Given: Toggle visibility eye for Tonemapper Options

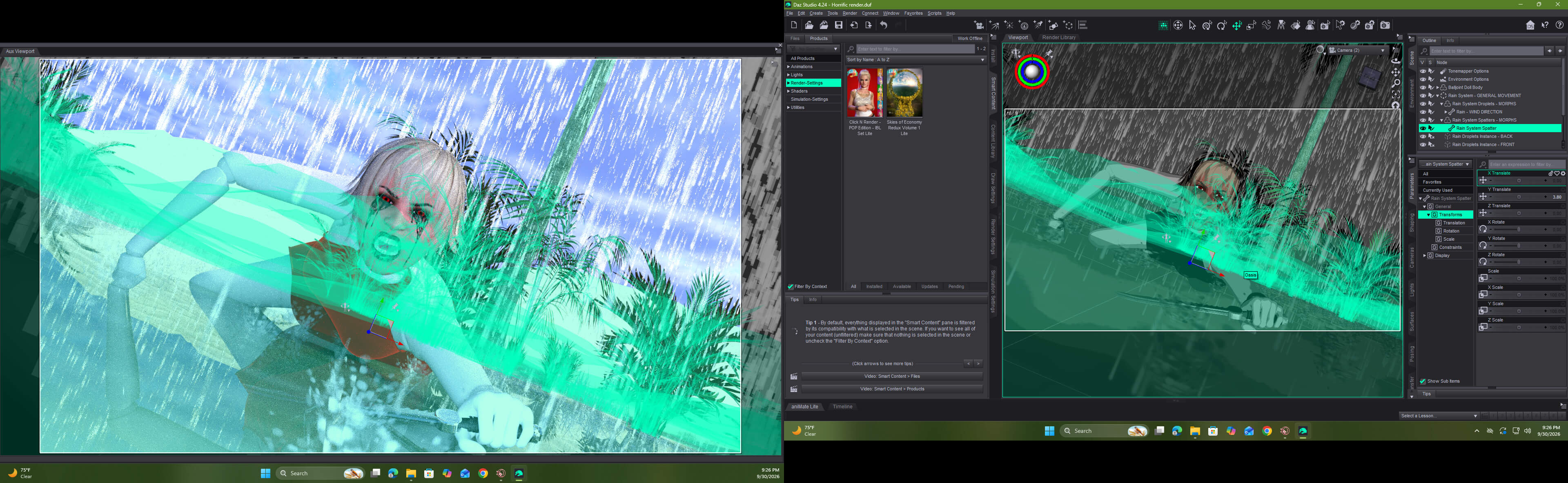Looking at the screenshot, I should [1423, 71].
